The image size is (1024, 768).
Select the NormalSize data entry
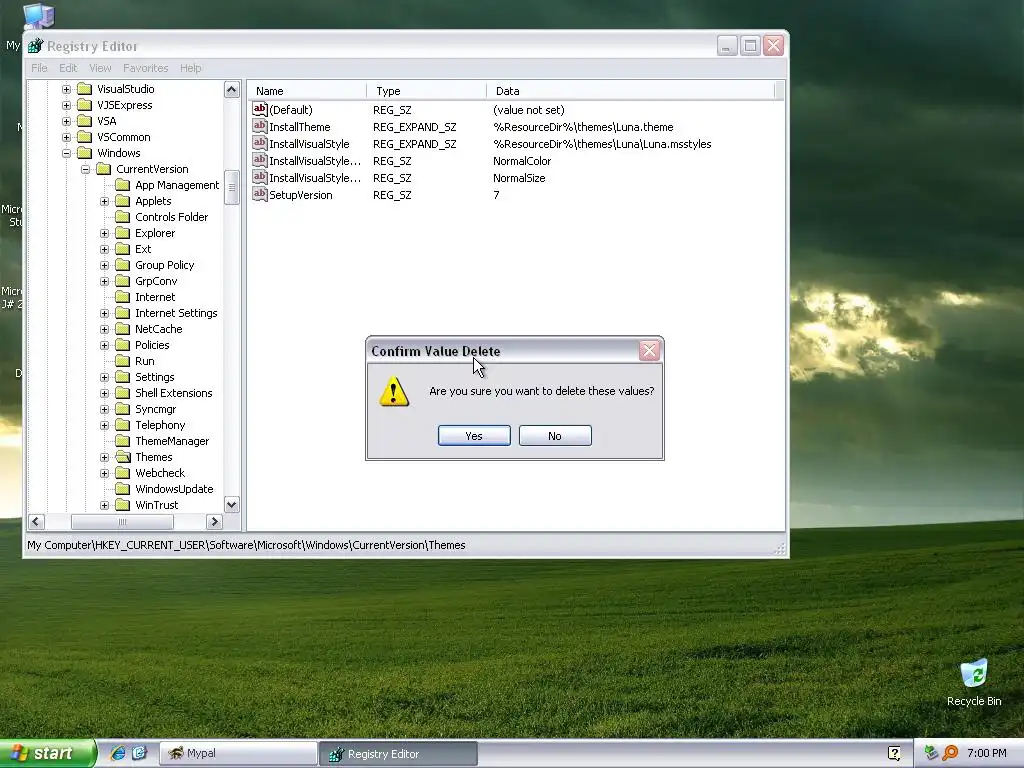pyautogui.click(x=519, y=178)
